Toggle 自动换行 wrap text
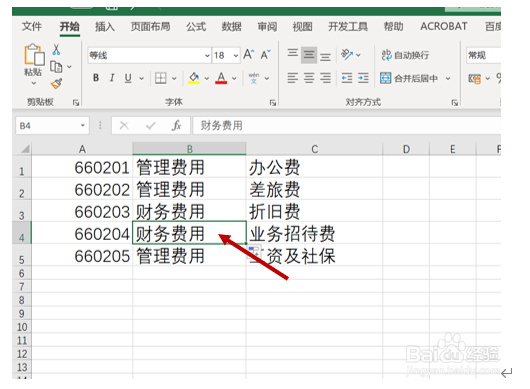Screen dimensions: 530x389 coord(405,55)
